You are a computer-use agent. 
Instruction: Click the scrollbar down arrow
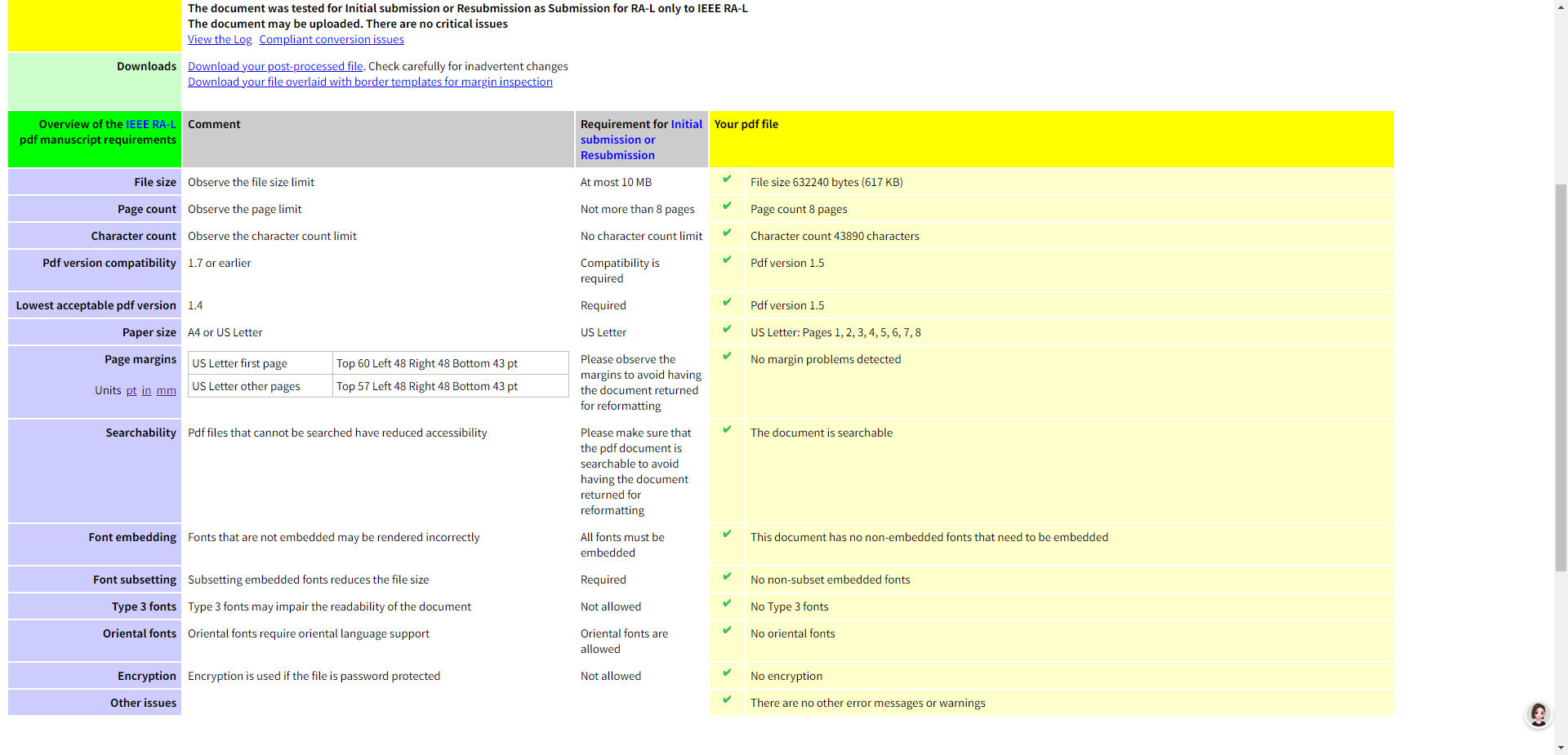click(1561, 748)
